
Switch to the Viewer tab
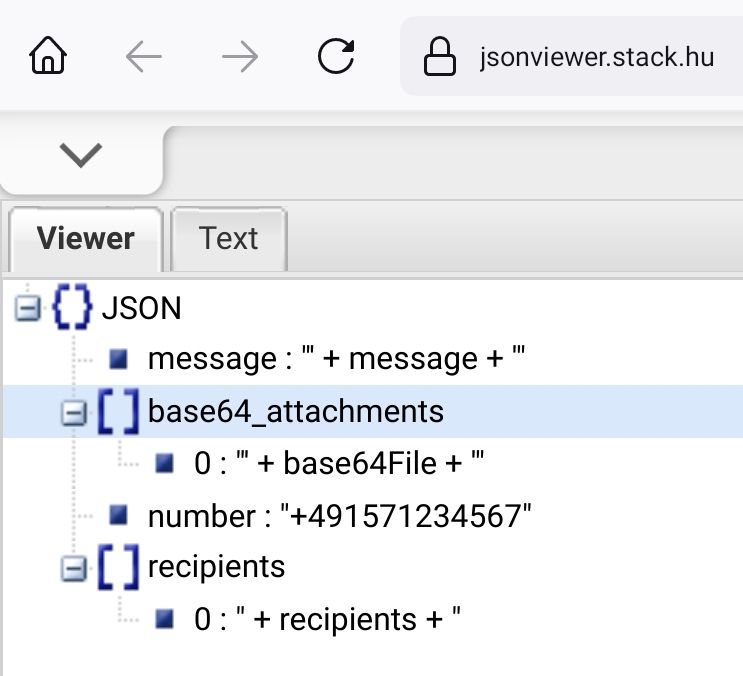tap(85, 239)
